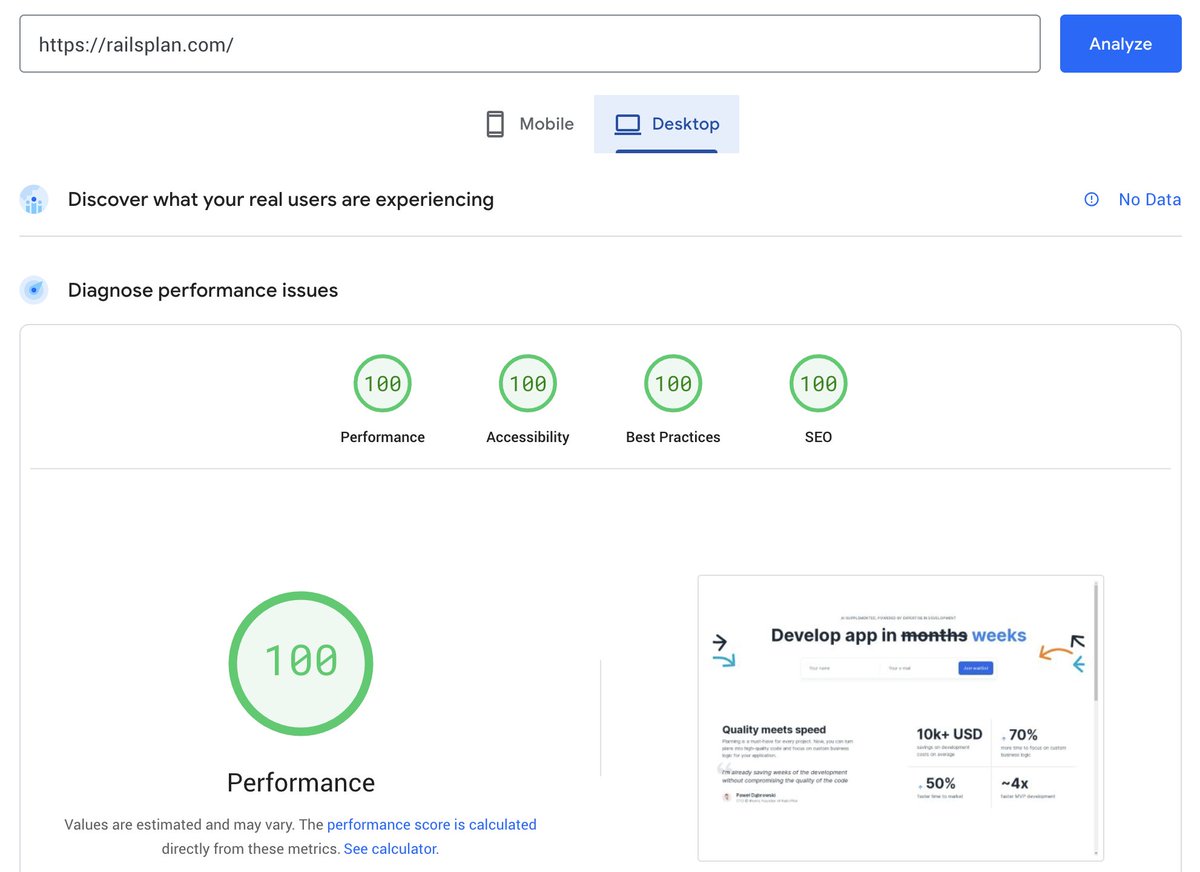Click 'Diagnose performance issues' heading
1200x872 pixels.
tap(203, 290)
